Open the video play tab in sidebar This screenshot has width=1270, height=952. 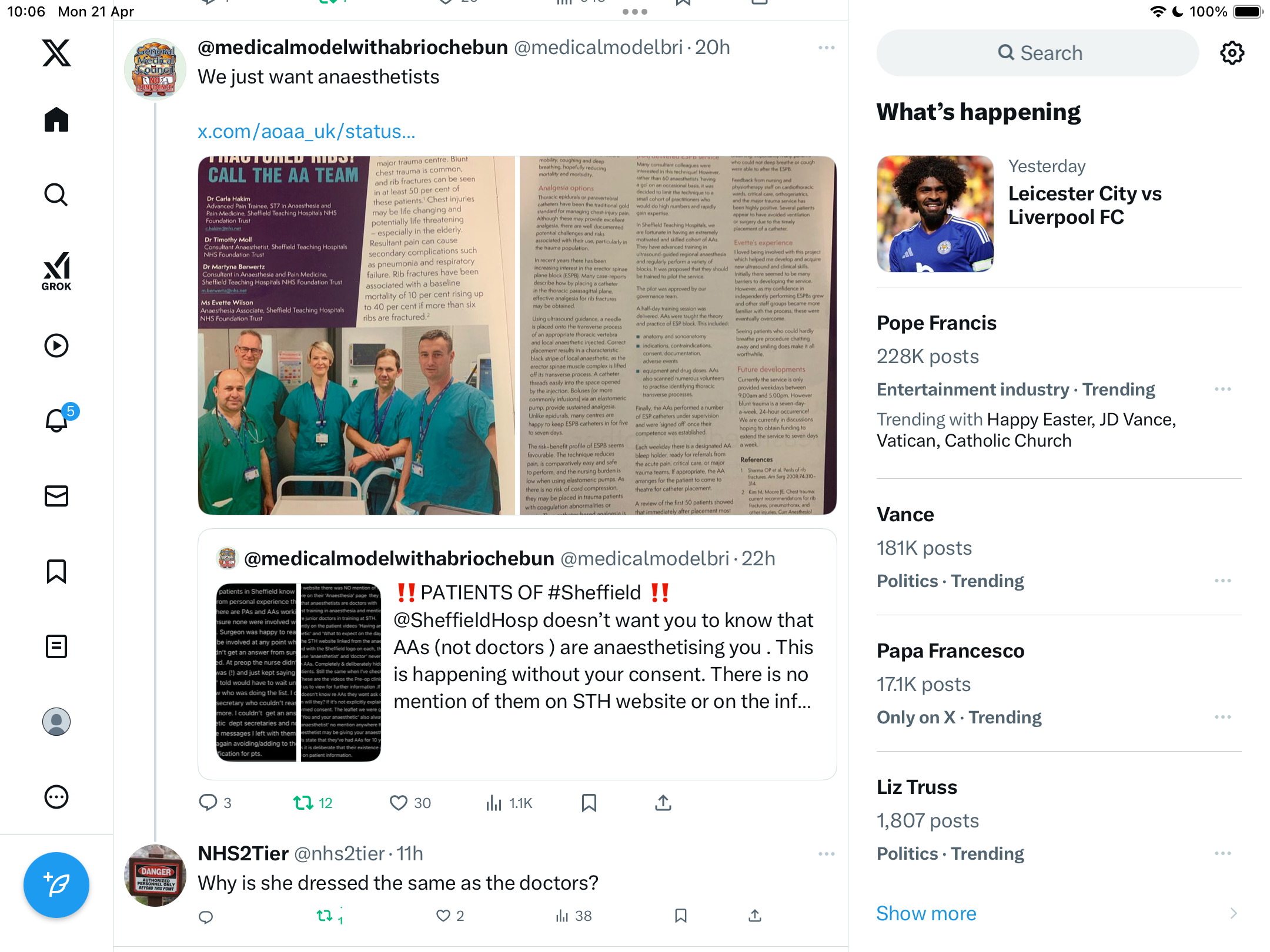click(56, 346)
